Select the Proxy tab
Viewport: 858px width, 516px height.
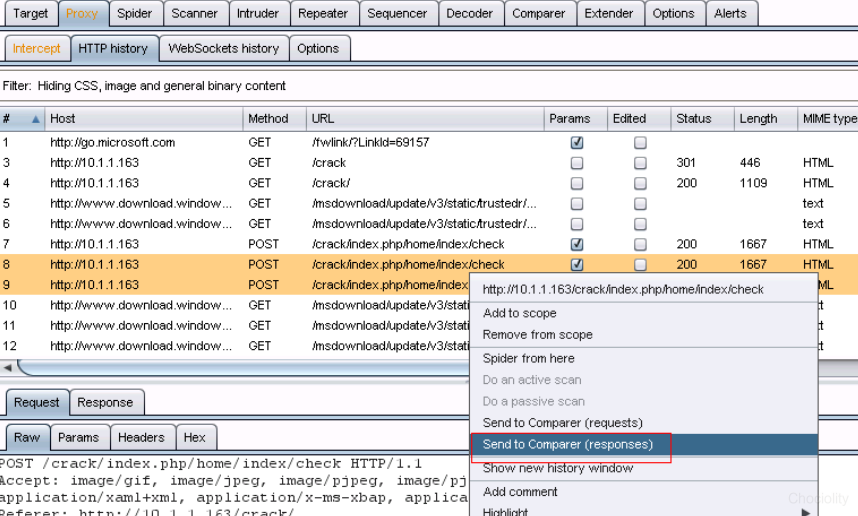[x=82, y=13]
